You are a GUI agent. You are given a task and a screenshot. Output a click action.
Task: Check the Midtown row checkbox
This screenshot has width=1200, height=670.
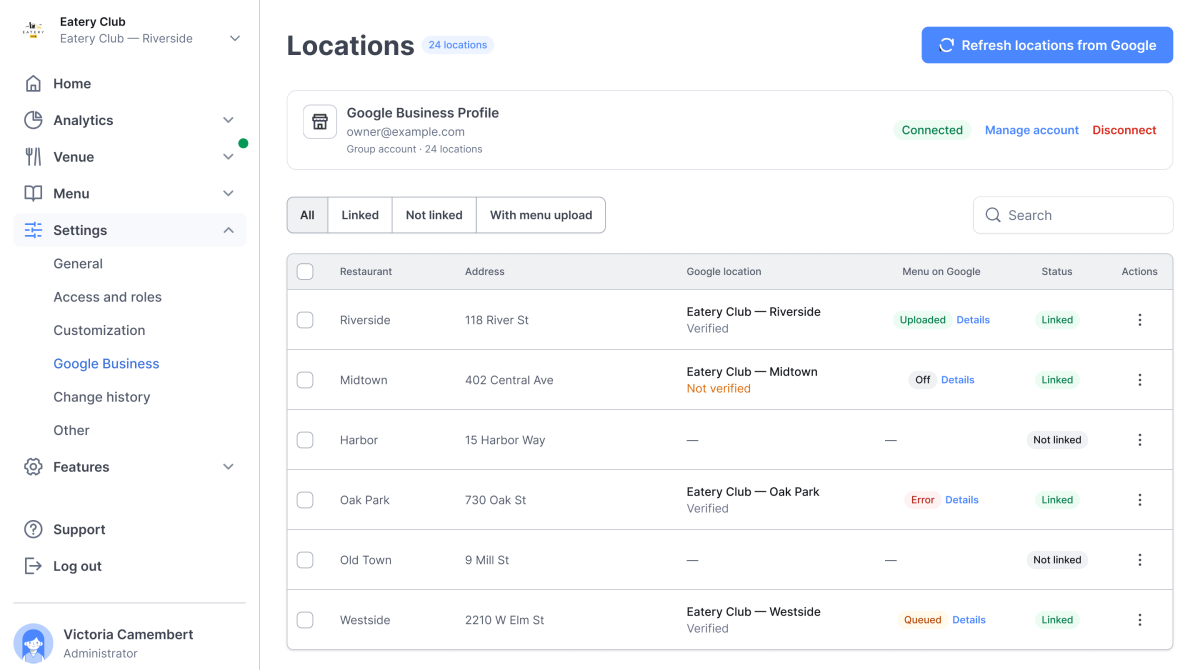tap(305, 380)
